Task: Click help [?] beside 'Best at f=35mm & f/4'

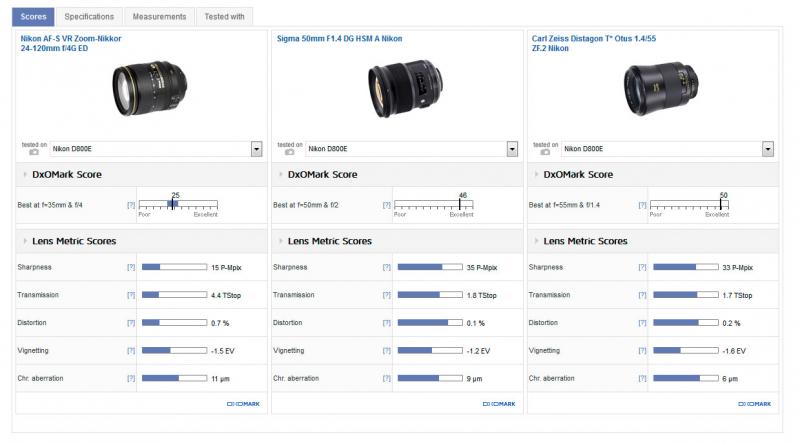Action: (x=131, y=205)
